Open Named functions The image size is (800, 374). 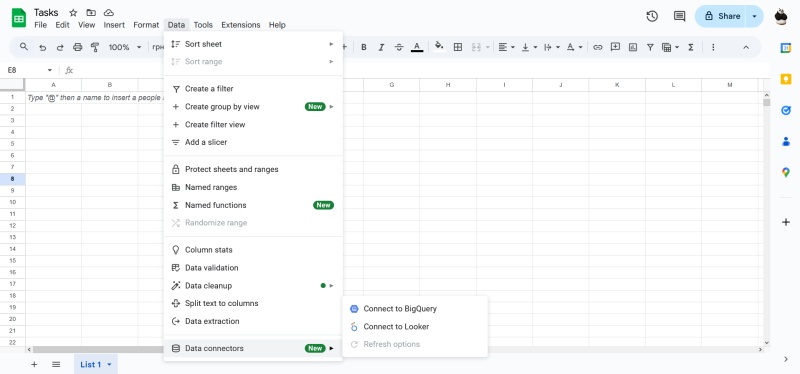pos(253,205)
